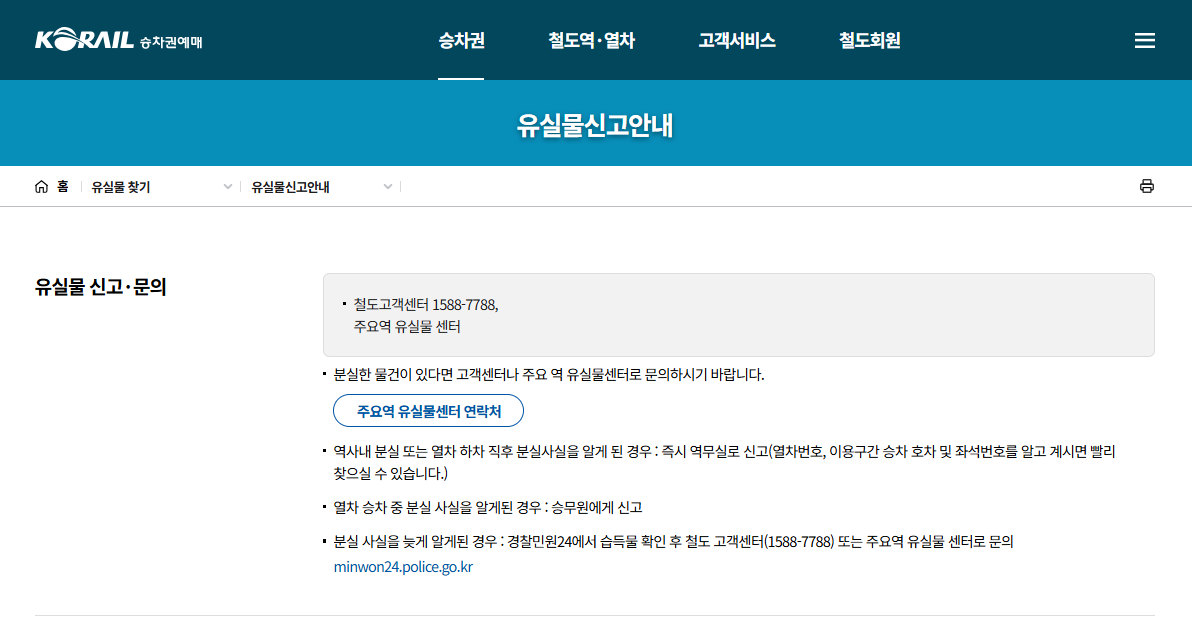The width and height of the screenshot is (1192, 622).
Task: Click the 유실물 신고·문의 section heading
Action: [100, 287]
